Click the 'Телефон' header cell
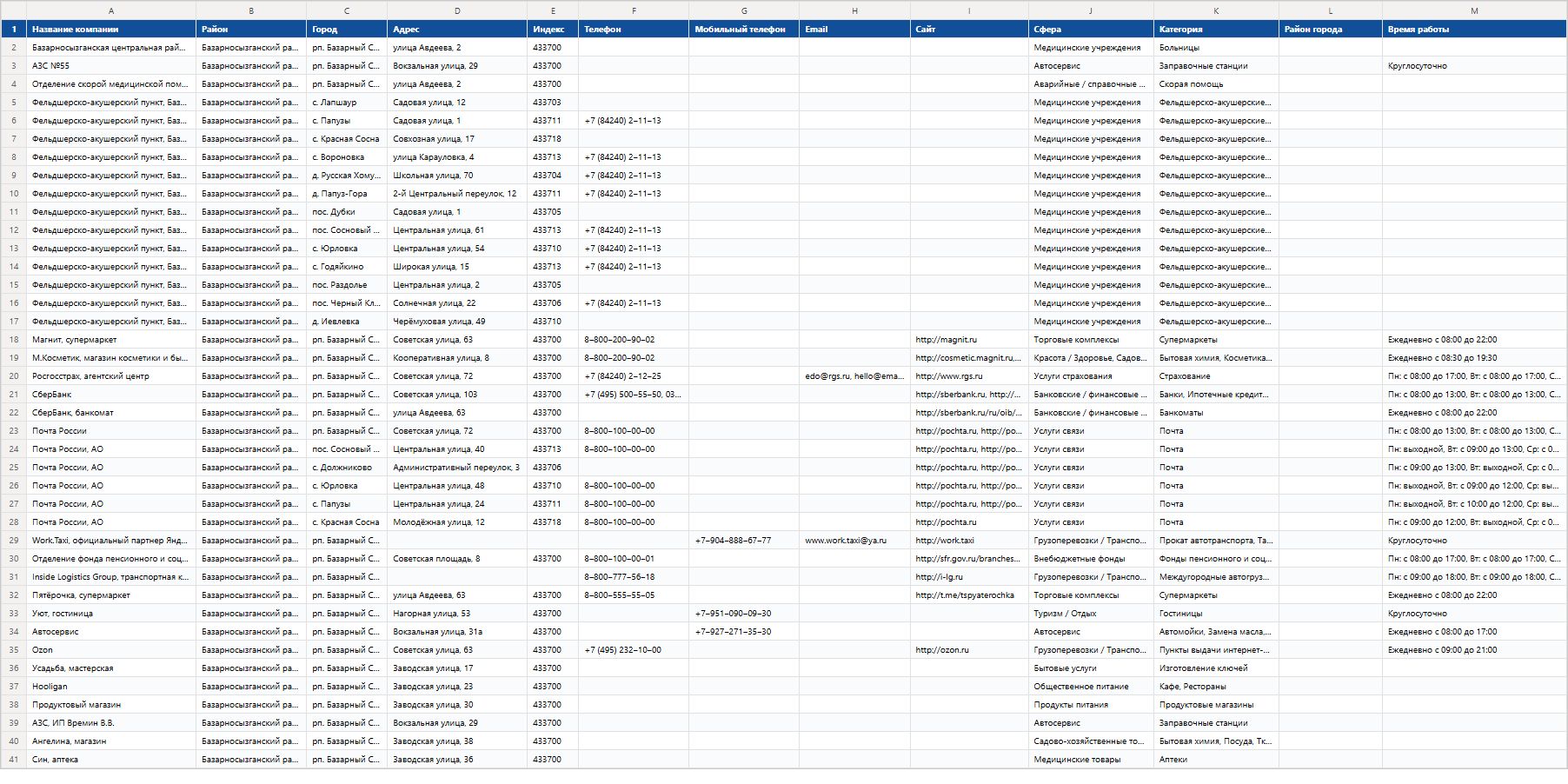1568x784 pixels. click(x=634, y=30)
